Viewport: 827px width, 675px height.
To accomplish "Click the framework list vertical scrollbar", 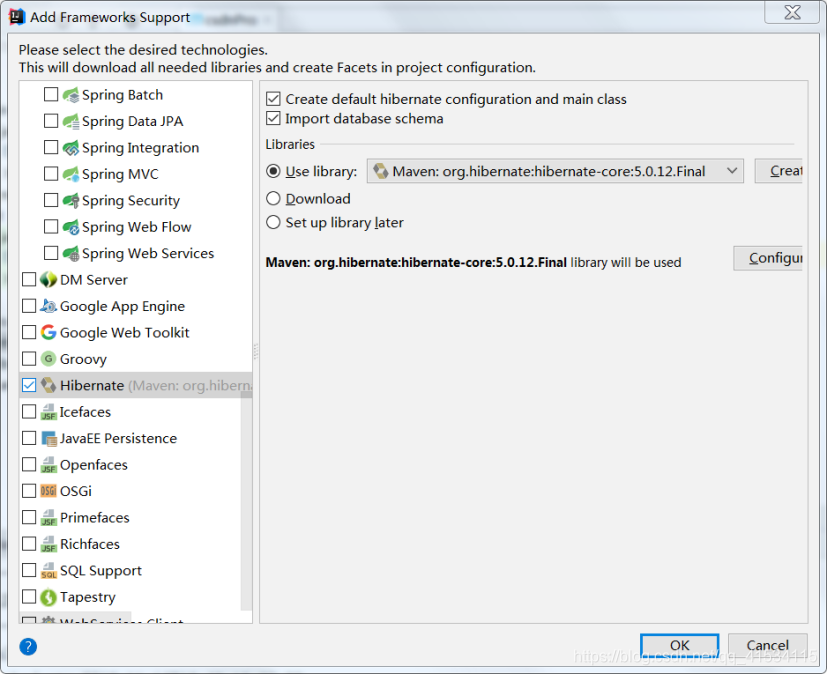I will pyautogui.click(x=246, y=501).
